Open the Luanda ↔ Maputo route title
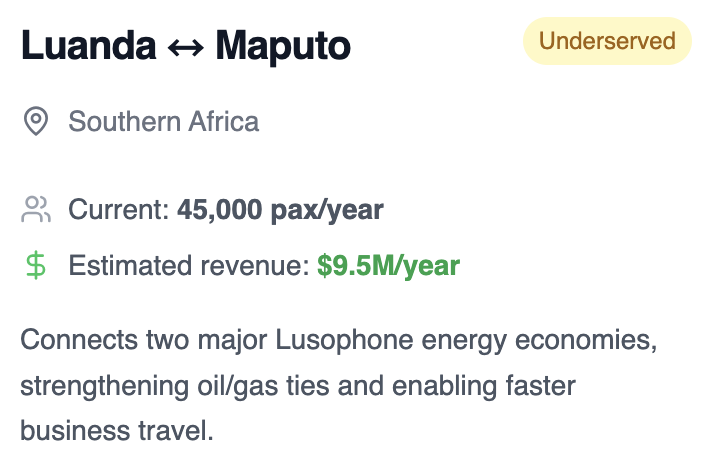Image resolution: width=706 pixels, height=462 pixels. (x=186, y=45)
